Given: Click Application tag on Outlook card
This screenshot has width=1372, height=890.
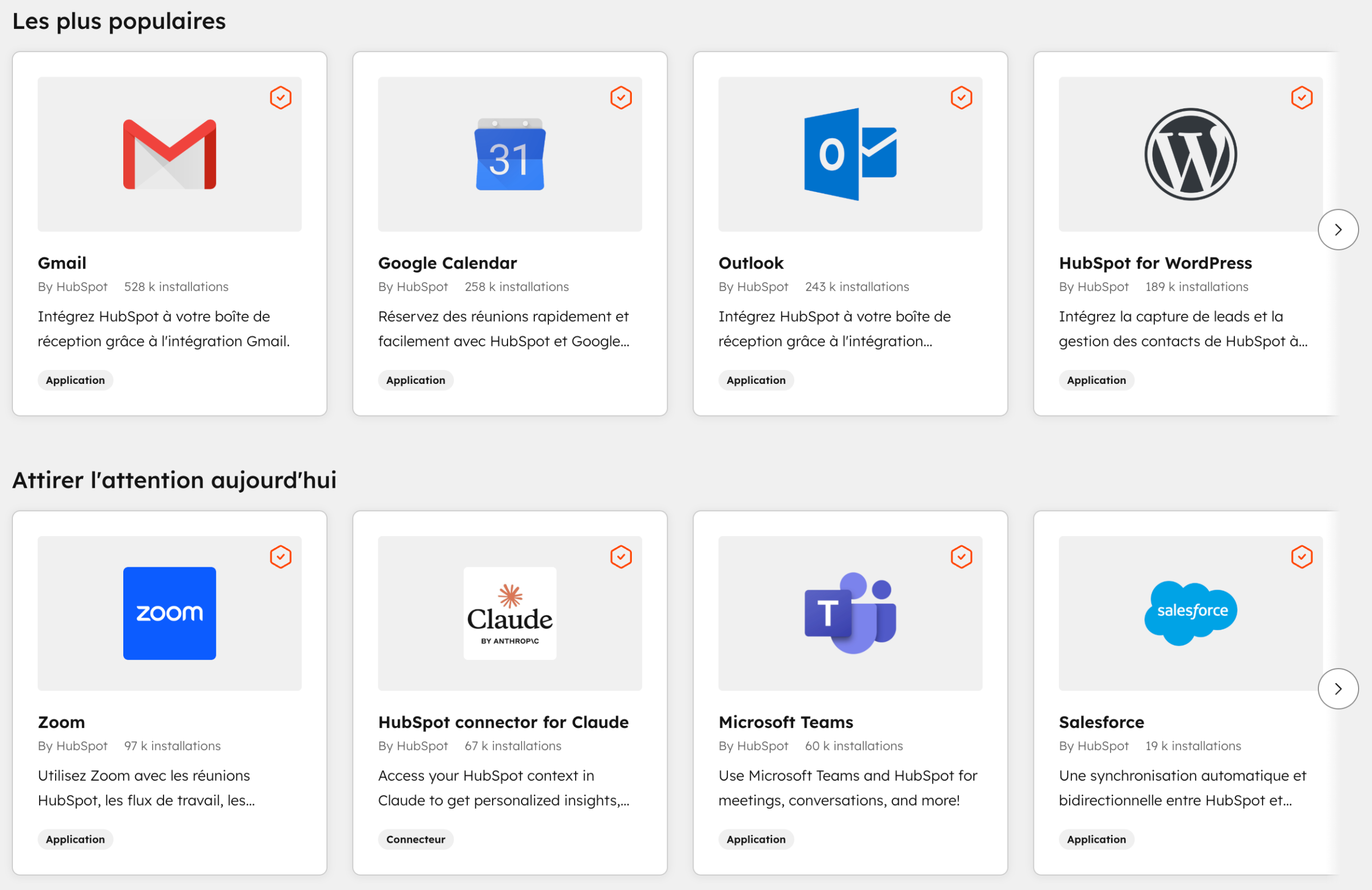Looking at the screenshot, I should [x=756, y=380].
